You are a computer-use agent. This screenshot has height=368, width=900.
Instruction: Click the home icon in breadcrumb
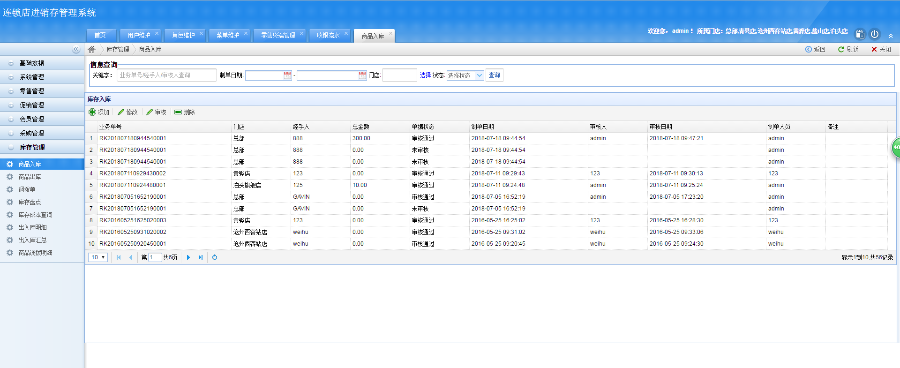91,49
